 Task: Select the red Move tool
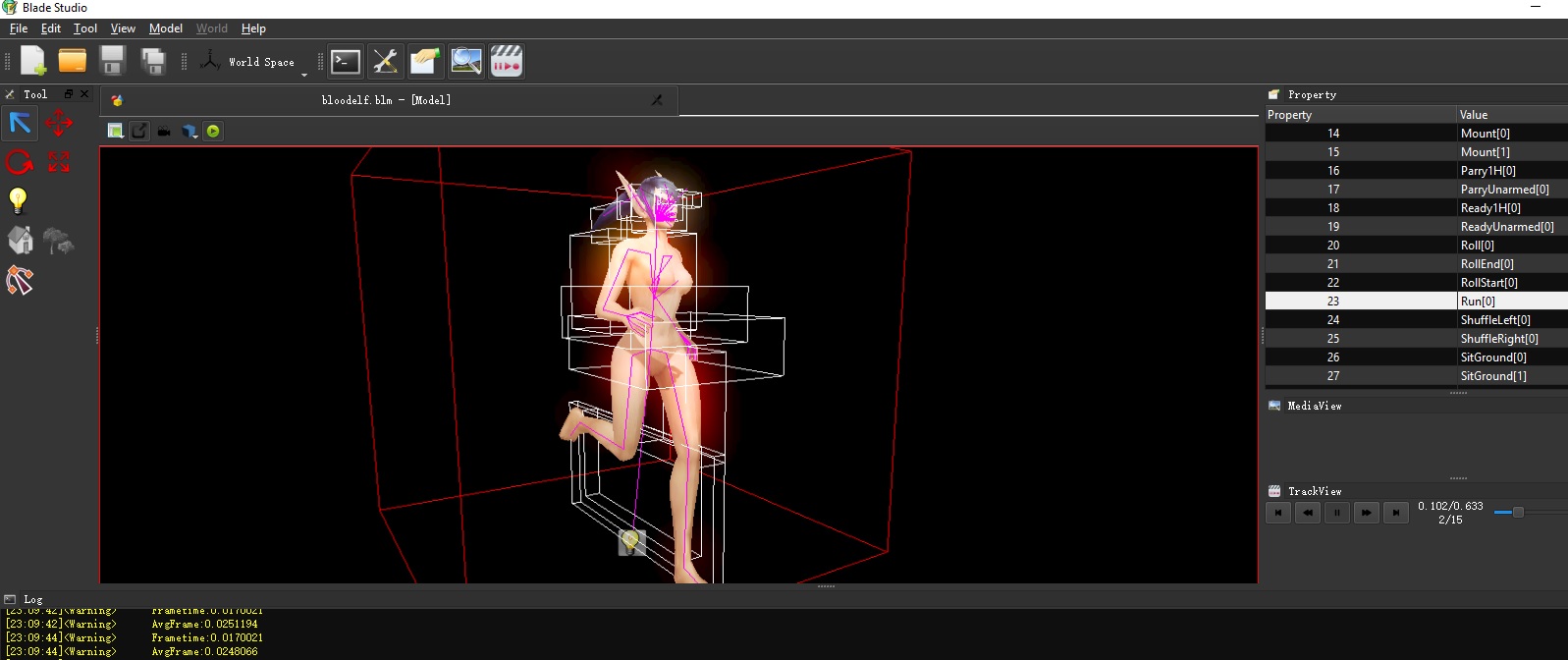(59, 123)
